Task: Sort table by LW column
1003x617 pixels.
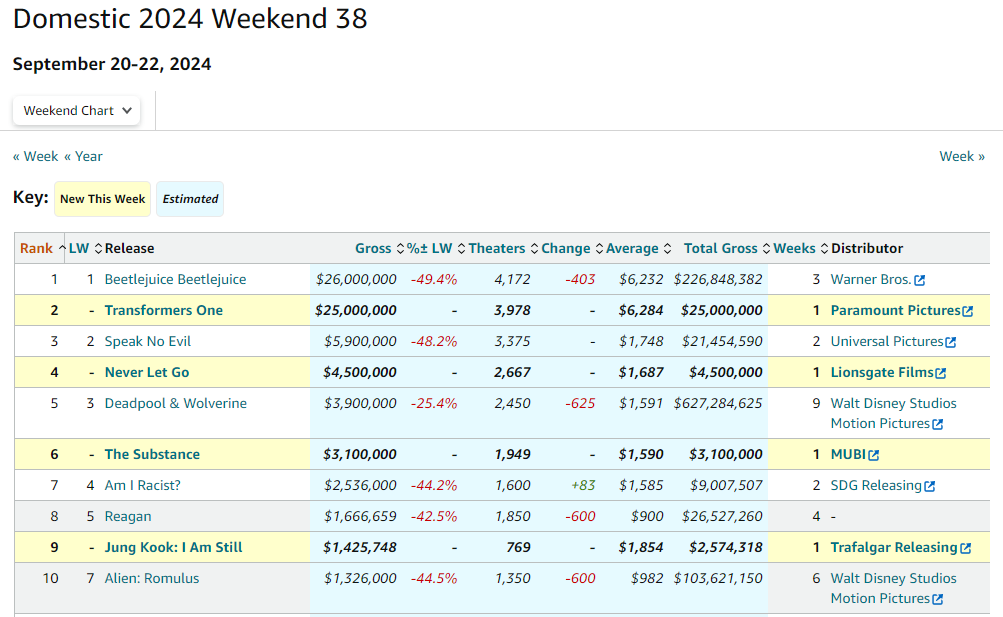Action: pos(85,248)
